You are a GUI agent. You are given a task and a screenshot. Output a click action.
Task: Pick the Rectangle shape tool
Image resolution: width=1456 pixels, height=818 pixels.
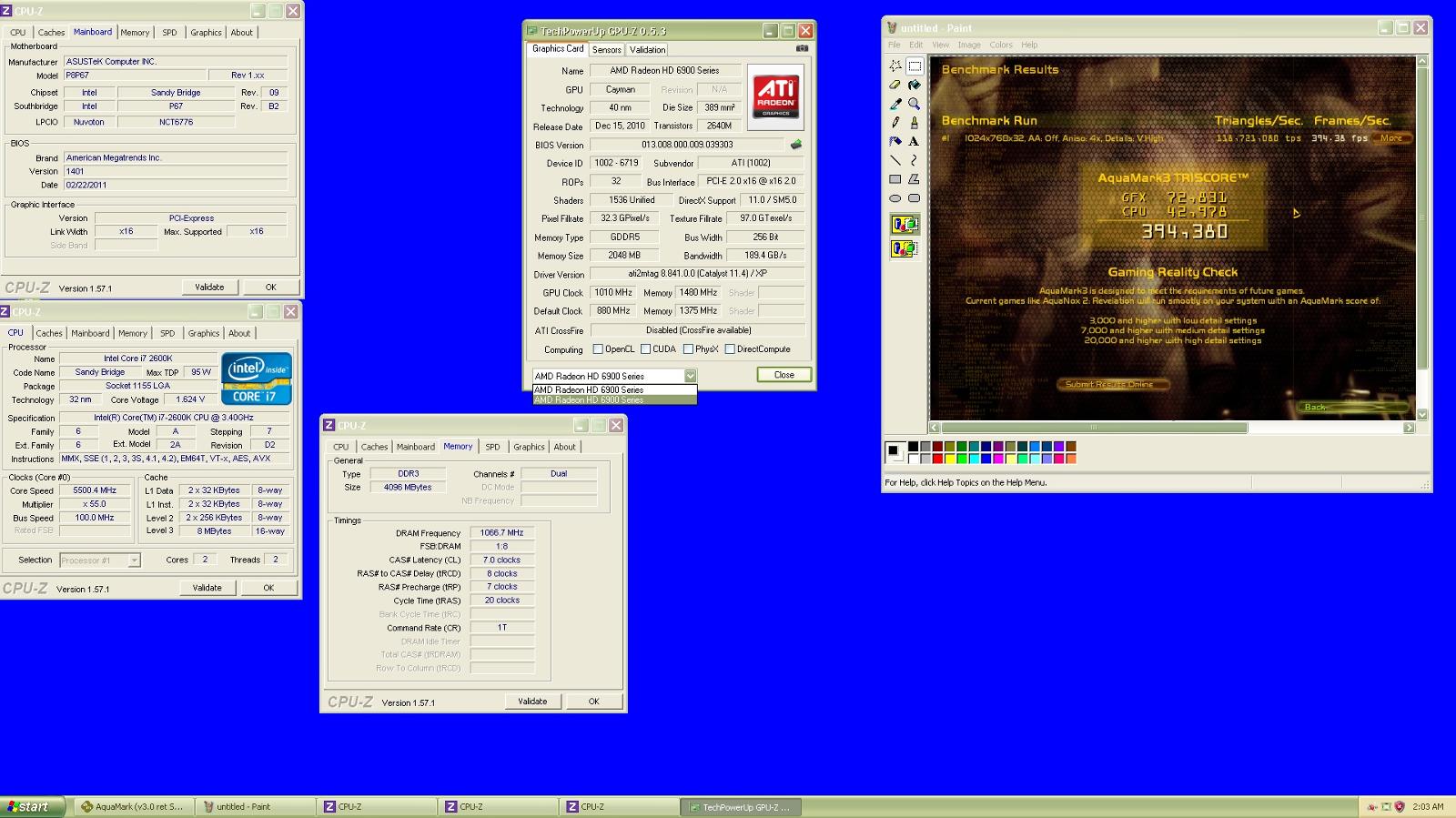895,179
